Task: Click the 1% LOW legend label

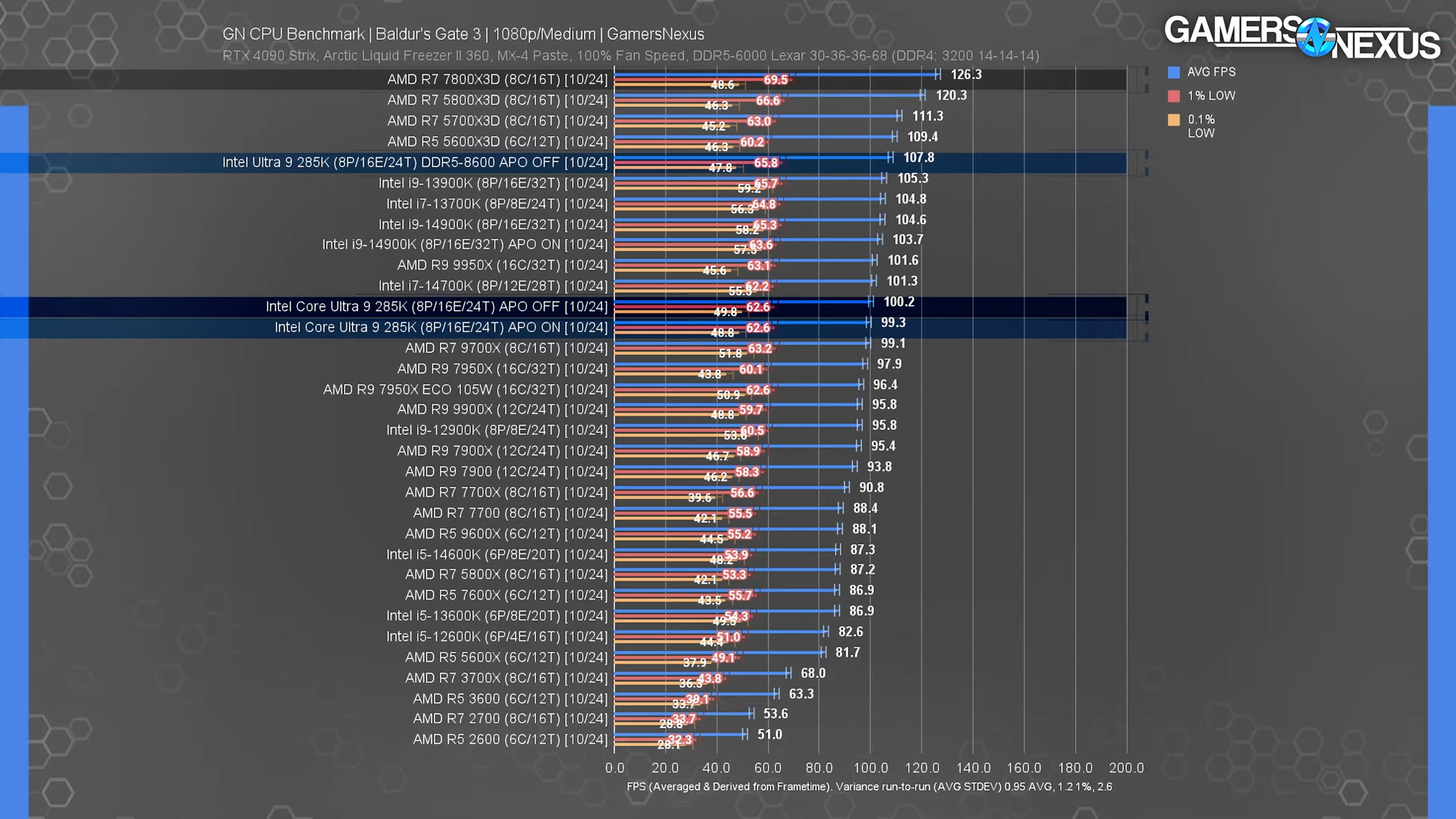Action: (1212, 96)
